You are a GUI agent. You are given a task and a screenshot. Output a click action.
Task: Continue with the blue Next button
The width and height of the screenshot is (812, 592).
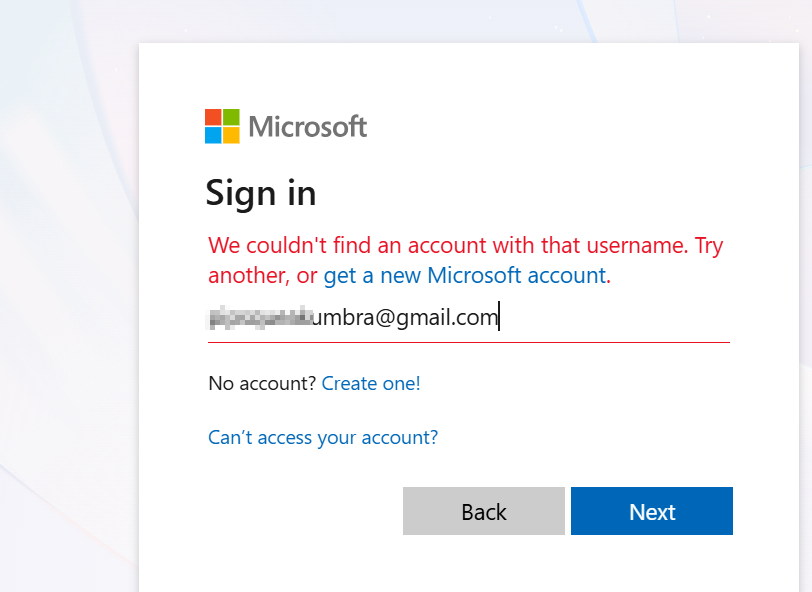click(x=651, y=511)
